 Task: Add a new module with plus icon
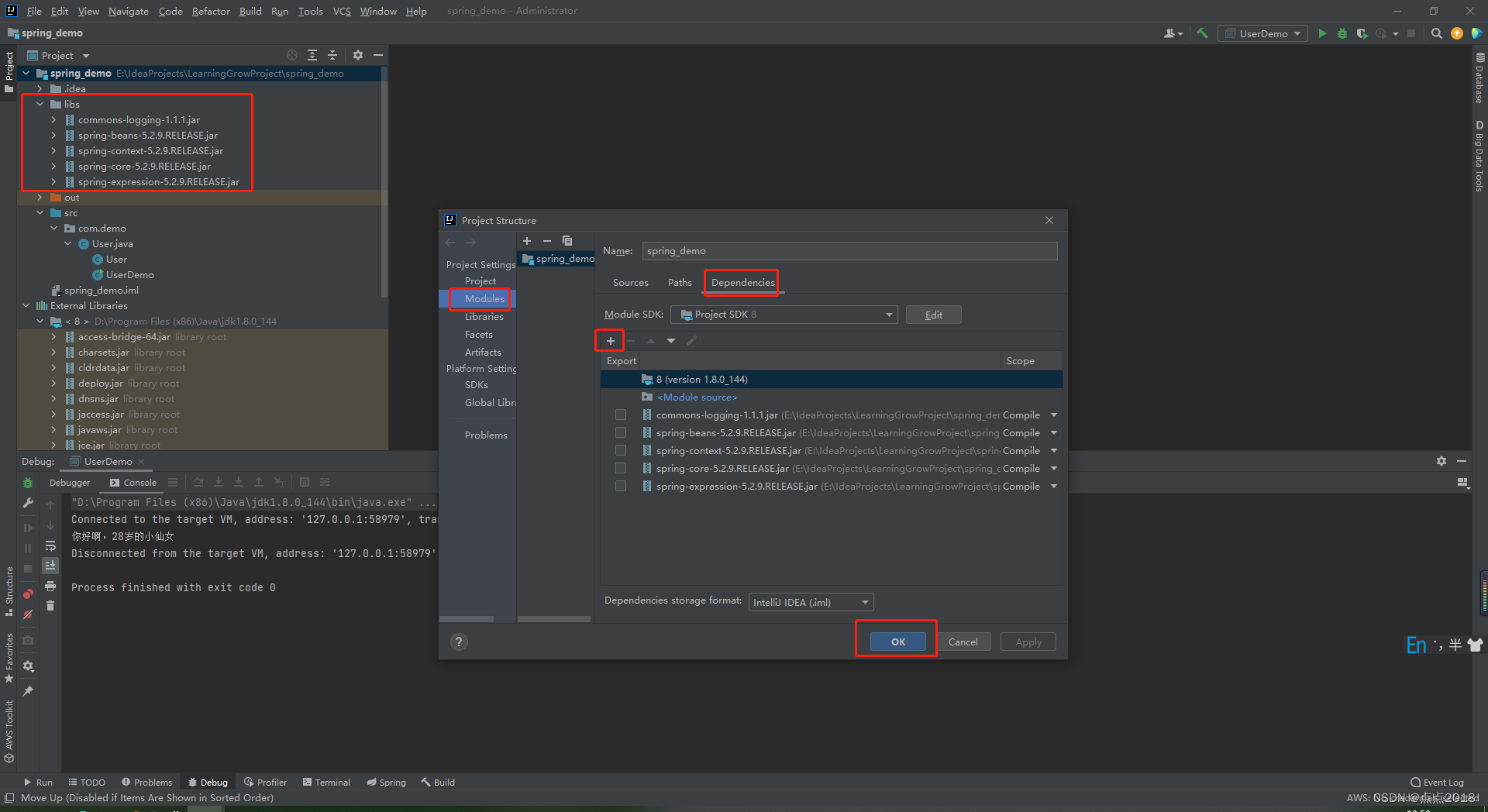point(527,241)
